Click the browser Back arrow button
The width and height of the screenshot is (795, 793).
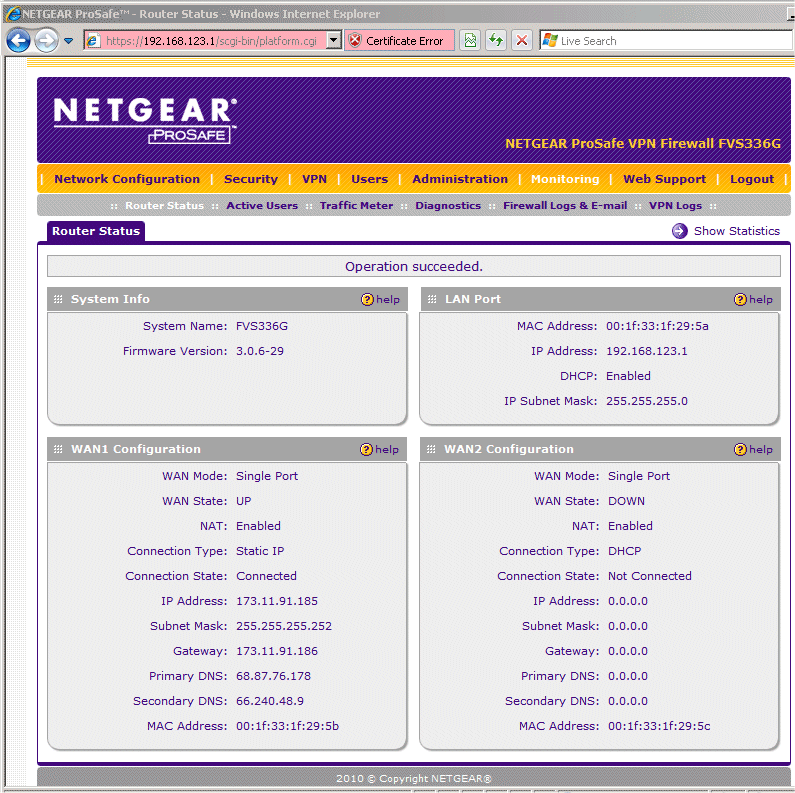point(19,41)
